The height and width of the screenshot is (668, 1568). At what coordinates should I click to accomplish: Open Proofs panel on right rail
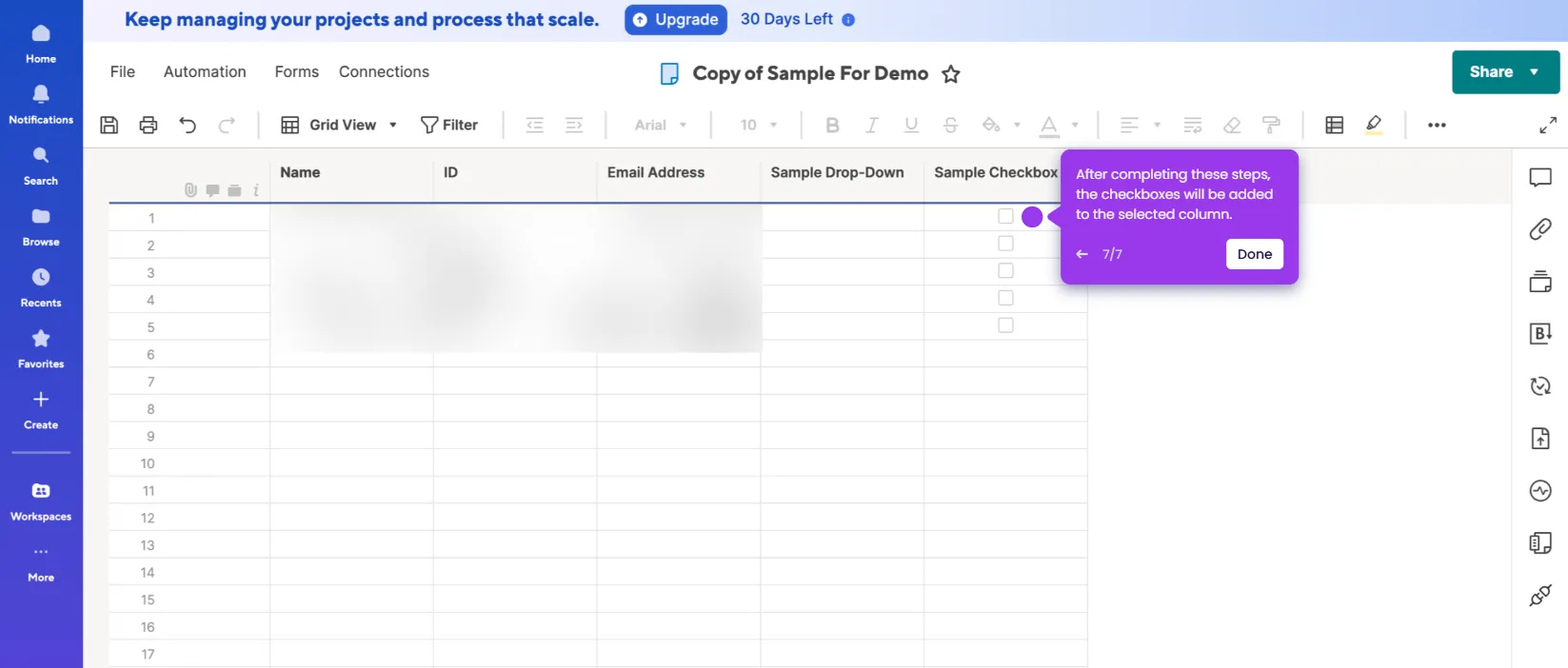[x=1540, y=282]
